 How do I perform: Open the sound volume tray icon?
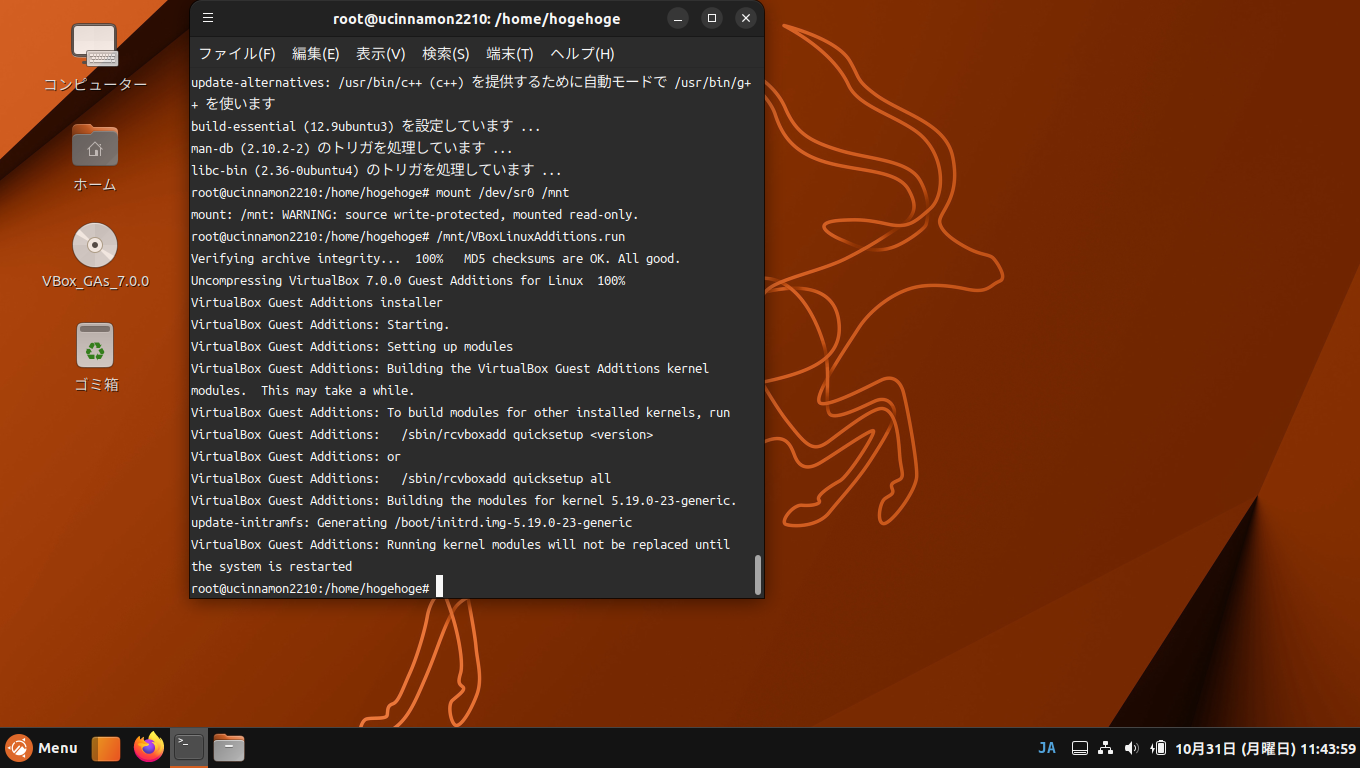(1132, 748)
